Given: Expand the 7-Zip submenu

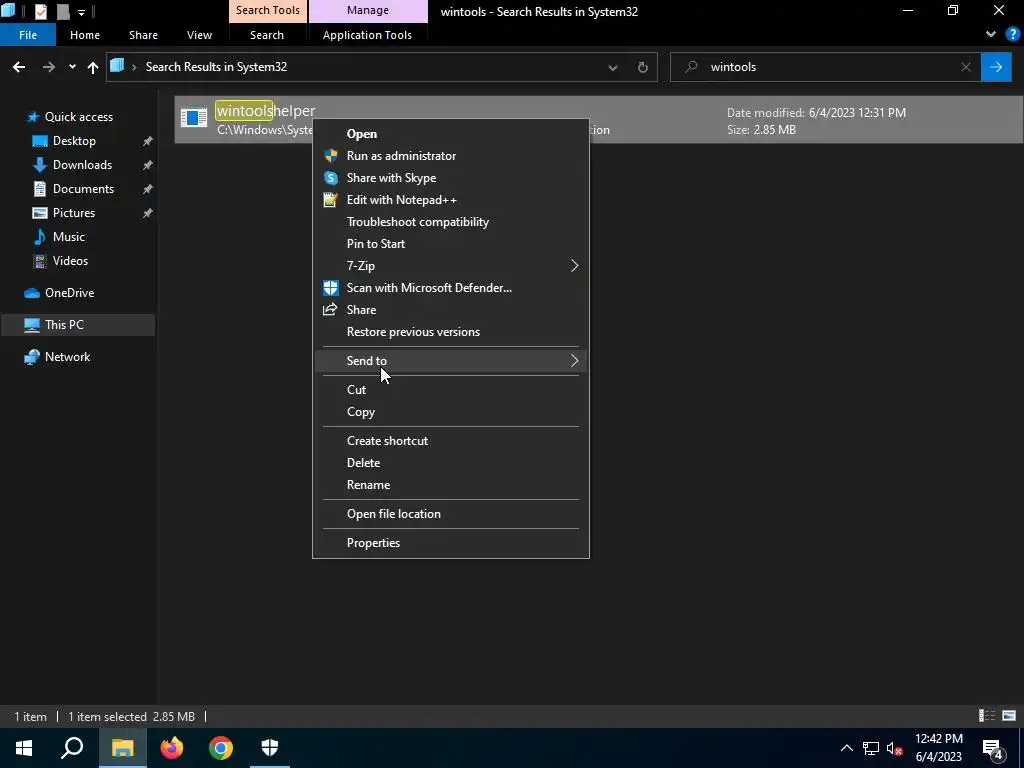Looking at the screenshot, I should [x=574, y=266].
